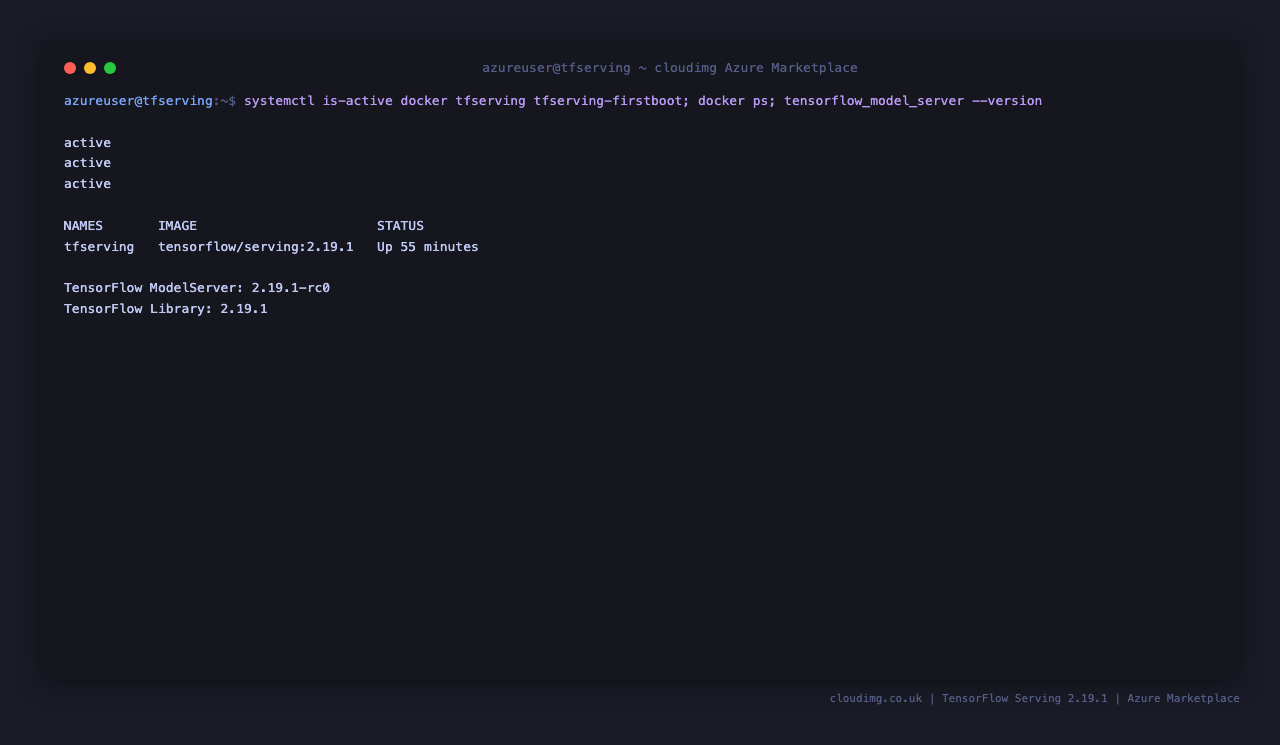Click 'docker ps;' in the command line
This screenshot has width=1280, height=745.
pos(737,101)
